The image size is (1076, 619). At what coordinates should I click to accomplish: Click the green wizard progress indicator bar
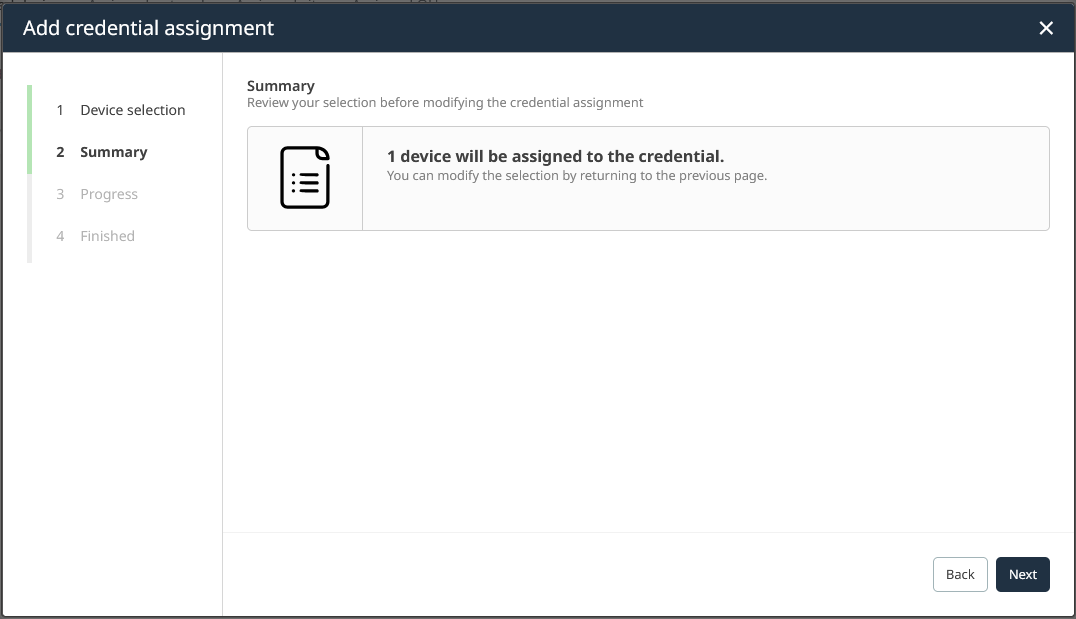point(30,130)
